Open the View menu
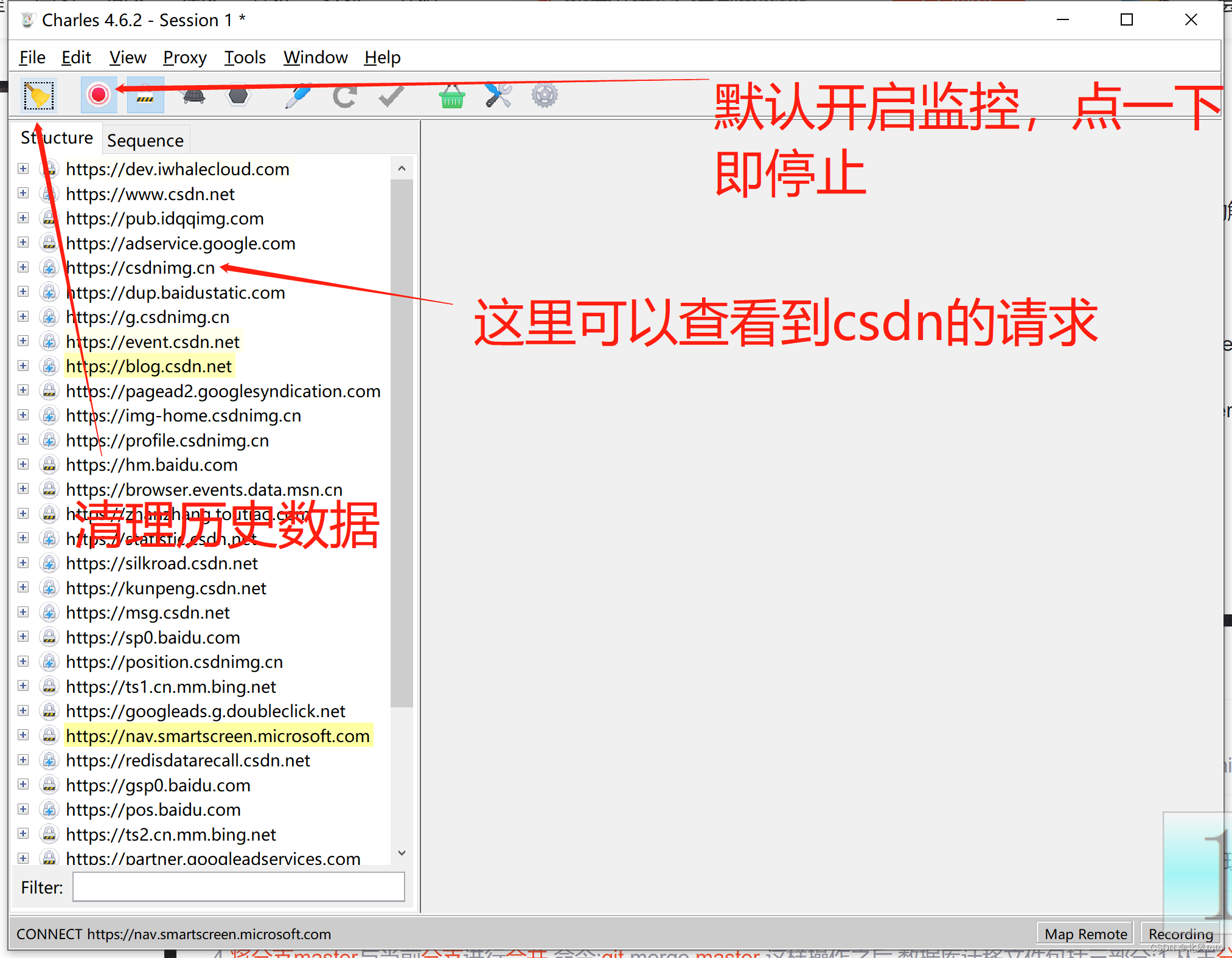 (128, 57)
